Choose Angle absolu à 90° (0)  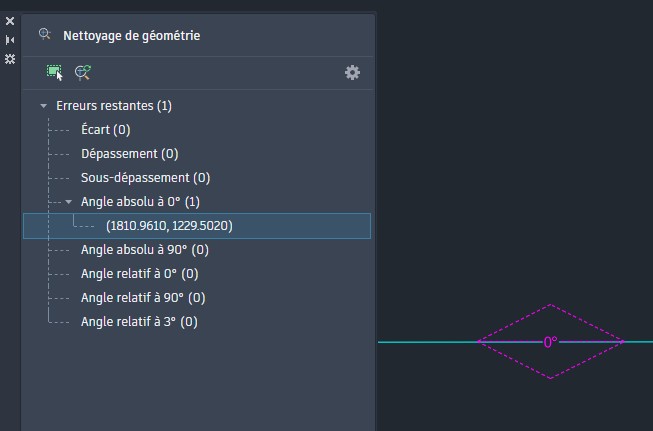(x=144, y=250)
